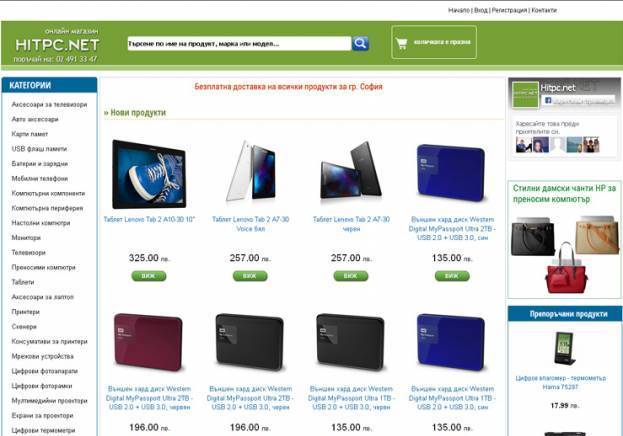Click the product search input field
Viewport: 623px width, 436px height.
click(x=239, y=43)
